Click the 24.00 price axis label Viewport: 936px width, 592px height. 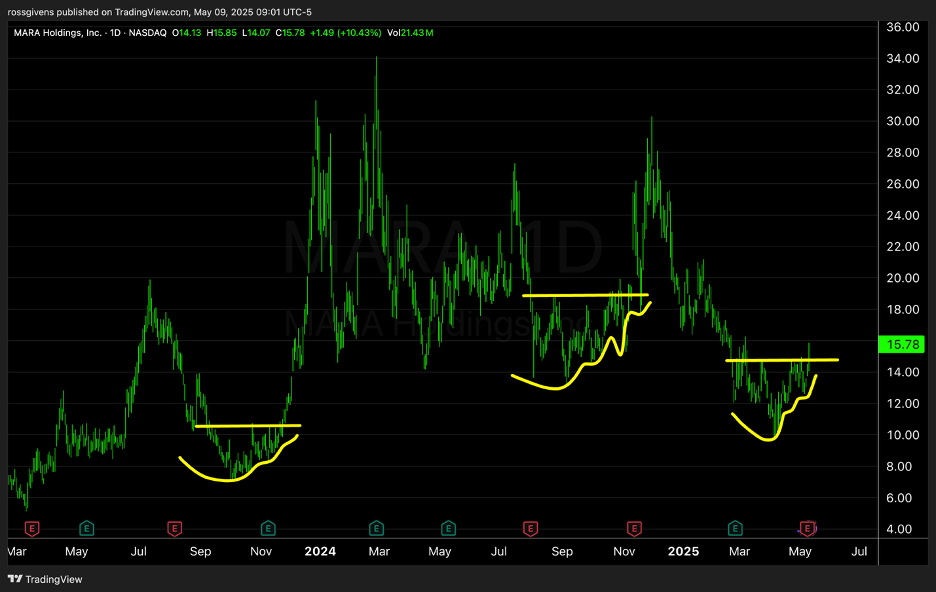click(903, 215)
